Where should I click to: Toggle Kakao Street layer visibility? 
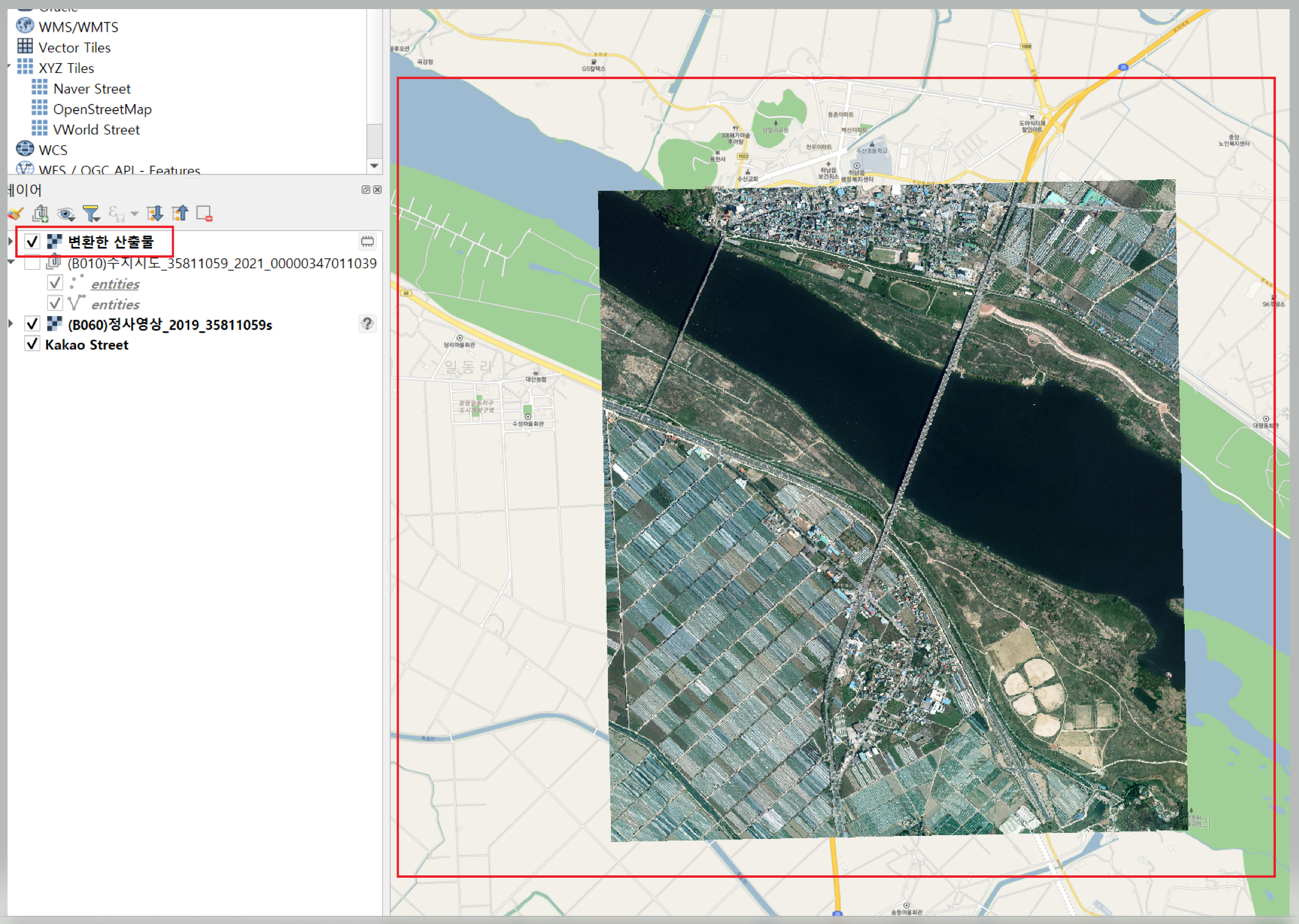tap(32, 345)
